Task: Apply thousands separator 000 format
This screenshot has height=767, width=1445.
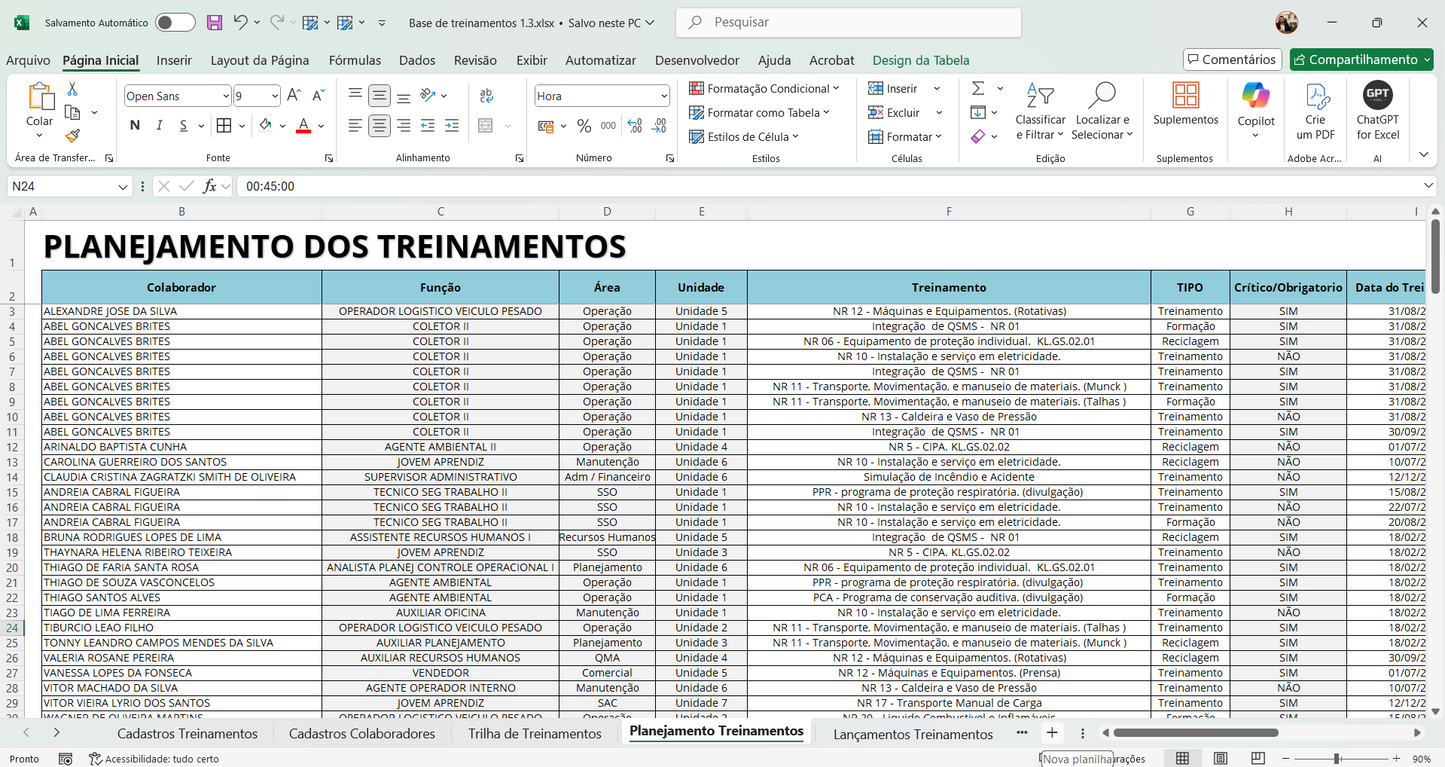Action: [609, 126]
